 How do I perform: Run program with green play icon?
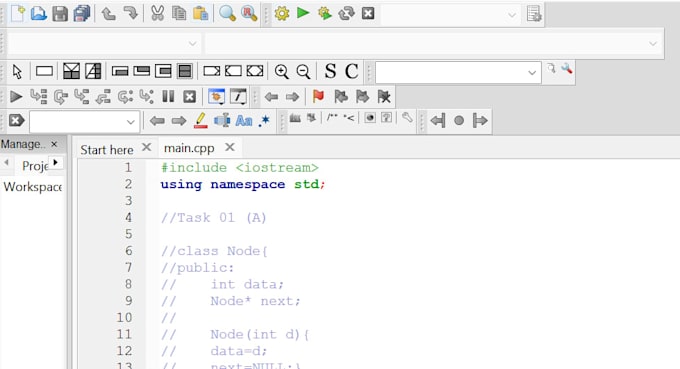click(x=303, y=13)
